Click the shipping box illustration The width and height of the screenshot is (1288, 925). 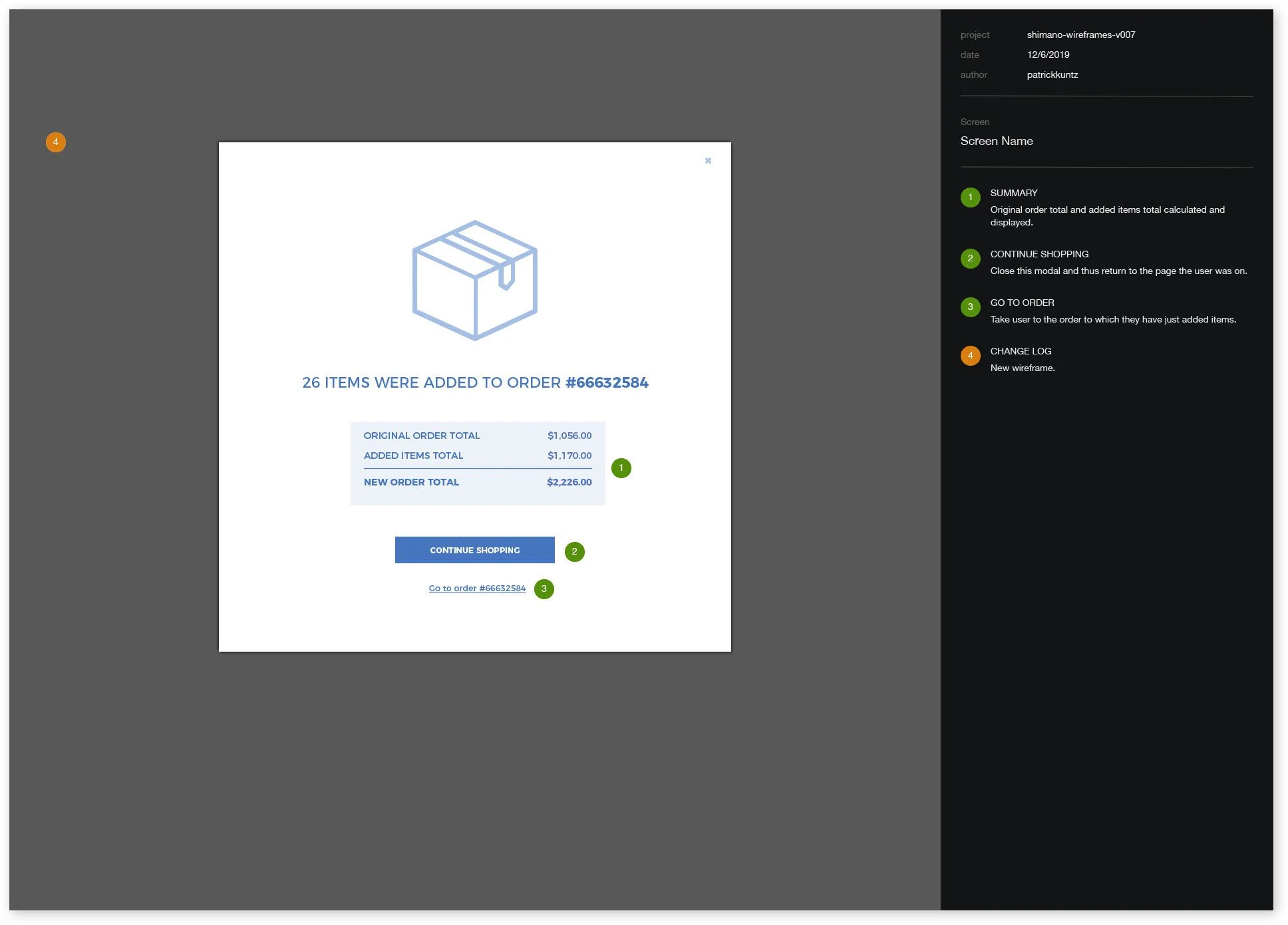coord(474,280)
